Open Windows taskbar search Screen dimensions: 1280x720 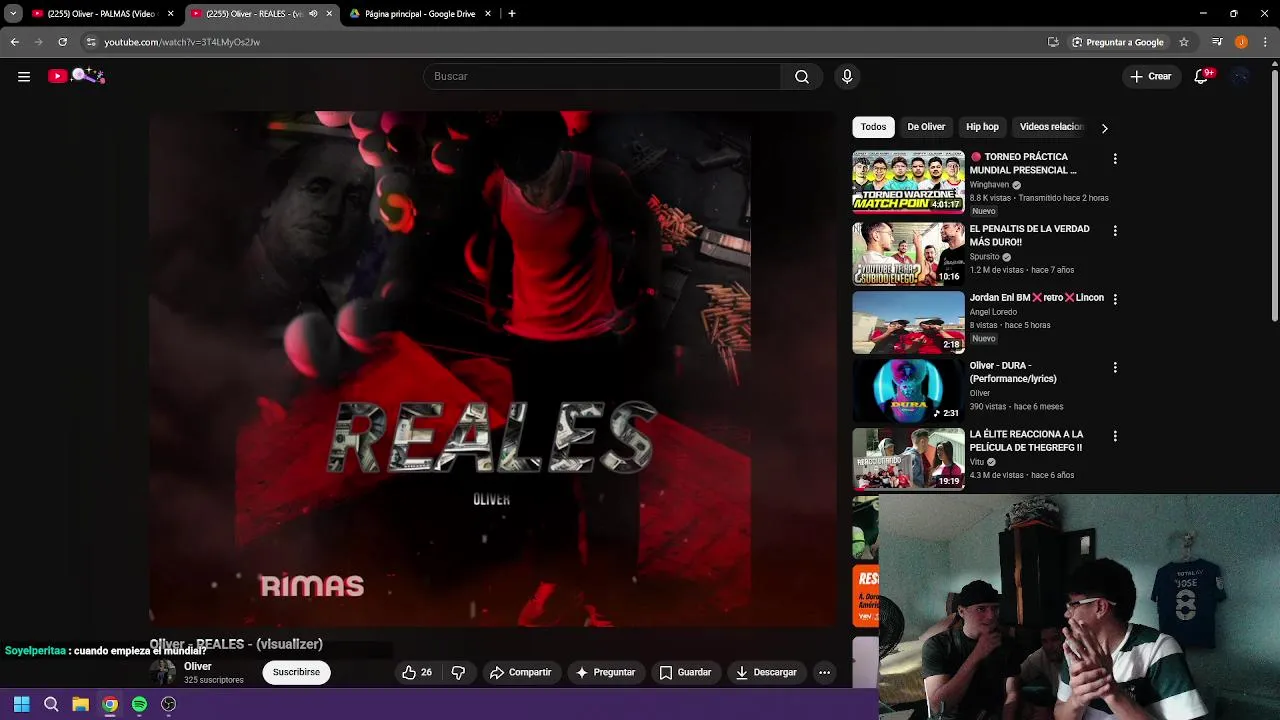click(x=51, y=704)
